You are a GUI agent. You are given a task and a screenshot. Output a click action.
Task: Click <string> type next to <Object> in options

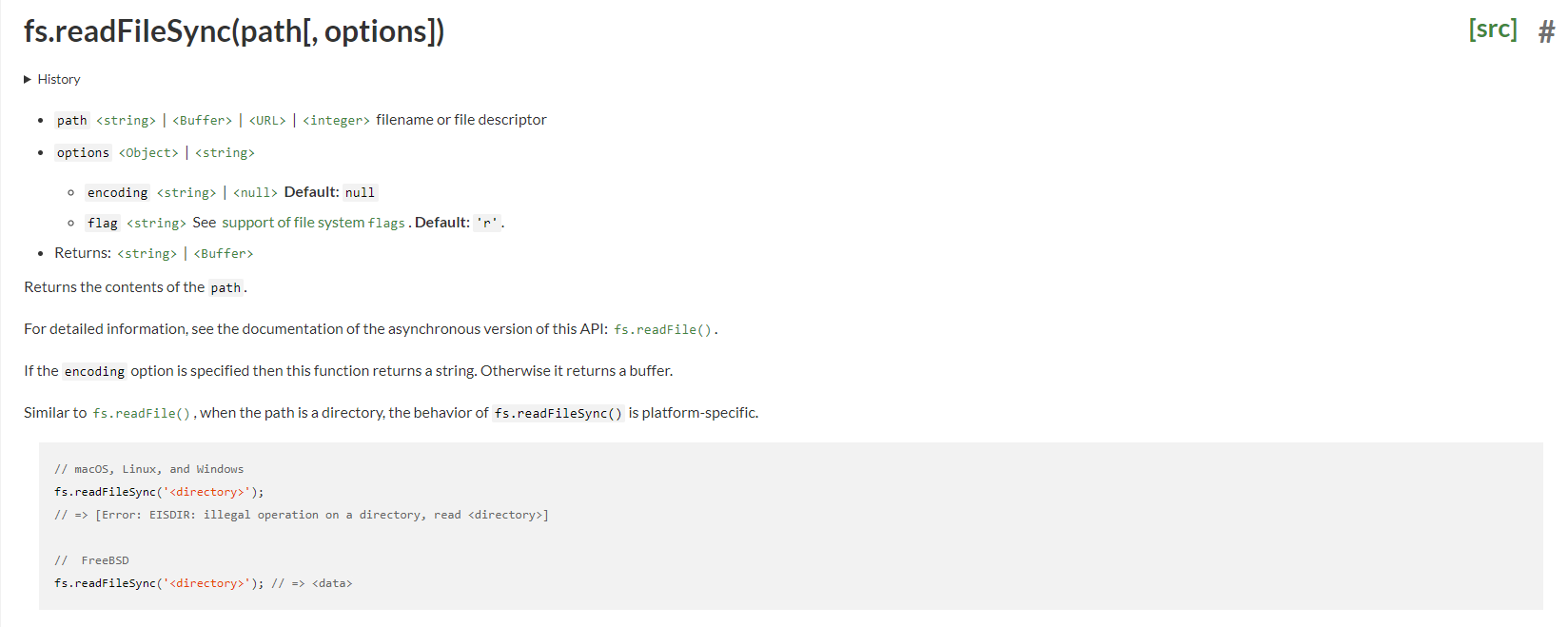225,153
